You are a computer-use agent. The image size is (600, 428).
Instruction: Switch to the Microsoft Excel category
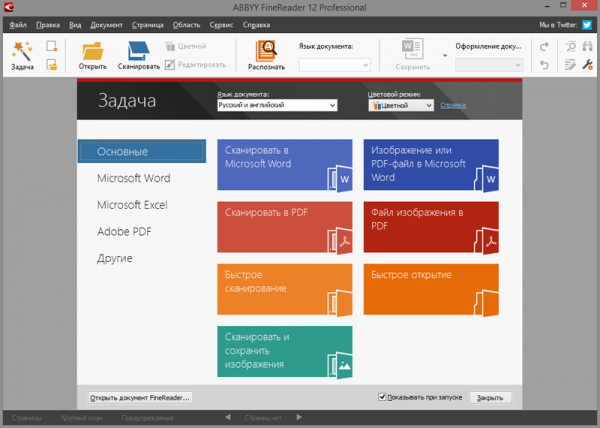point(133,205)
